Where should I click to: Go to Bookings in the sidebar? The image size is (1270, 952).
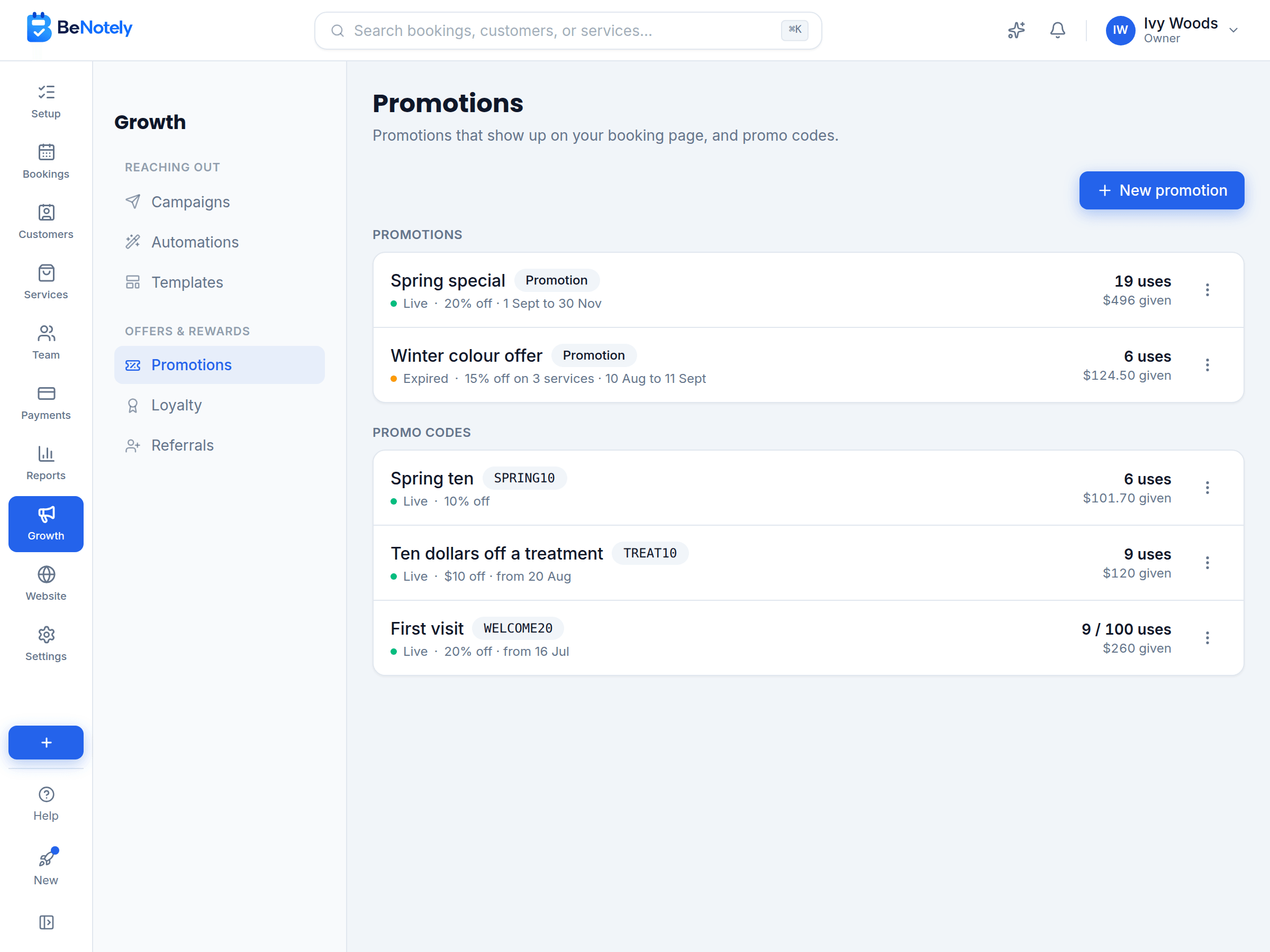click(x=46, y=162)
